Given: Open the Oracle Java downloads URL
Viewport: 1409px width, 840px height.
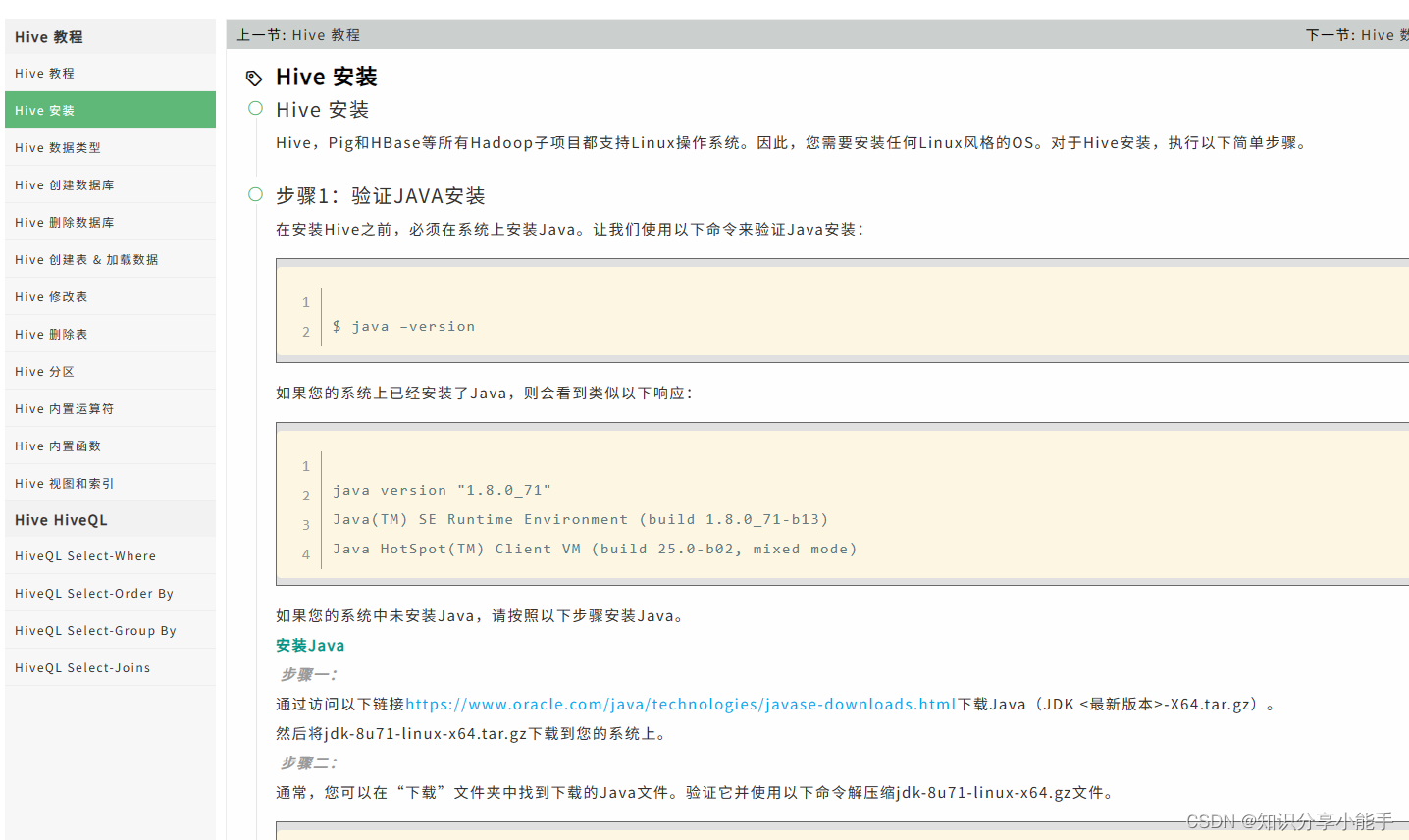Looking at the screenshot, I should coord(681,704).
